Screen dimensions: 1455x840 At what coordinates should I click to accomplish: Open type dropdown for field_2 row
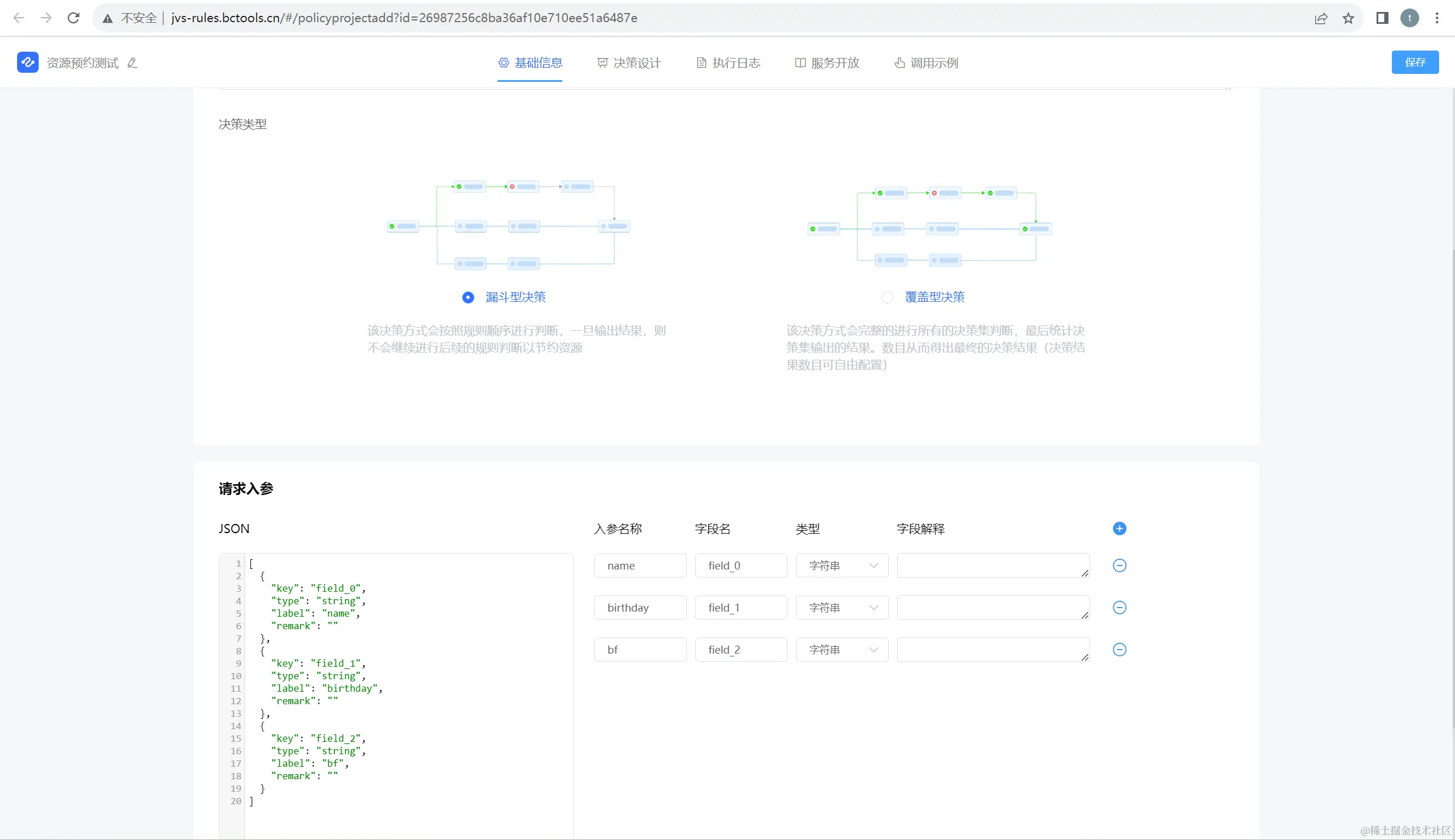842,650
